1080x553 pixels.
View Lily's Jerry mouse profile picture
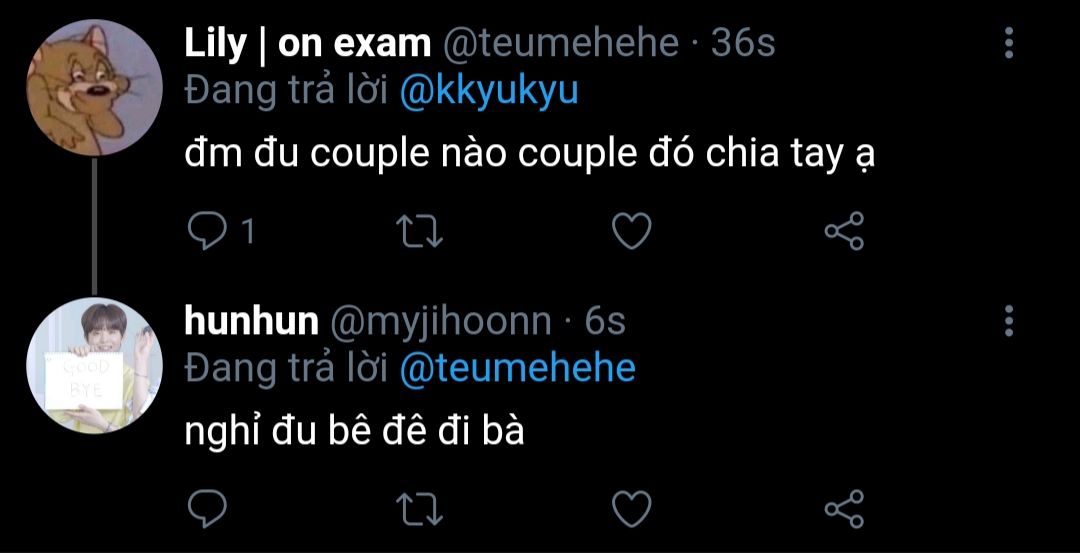[x=94, y=87]
